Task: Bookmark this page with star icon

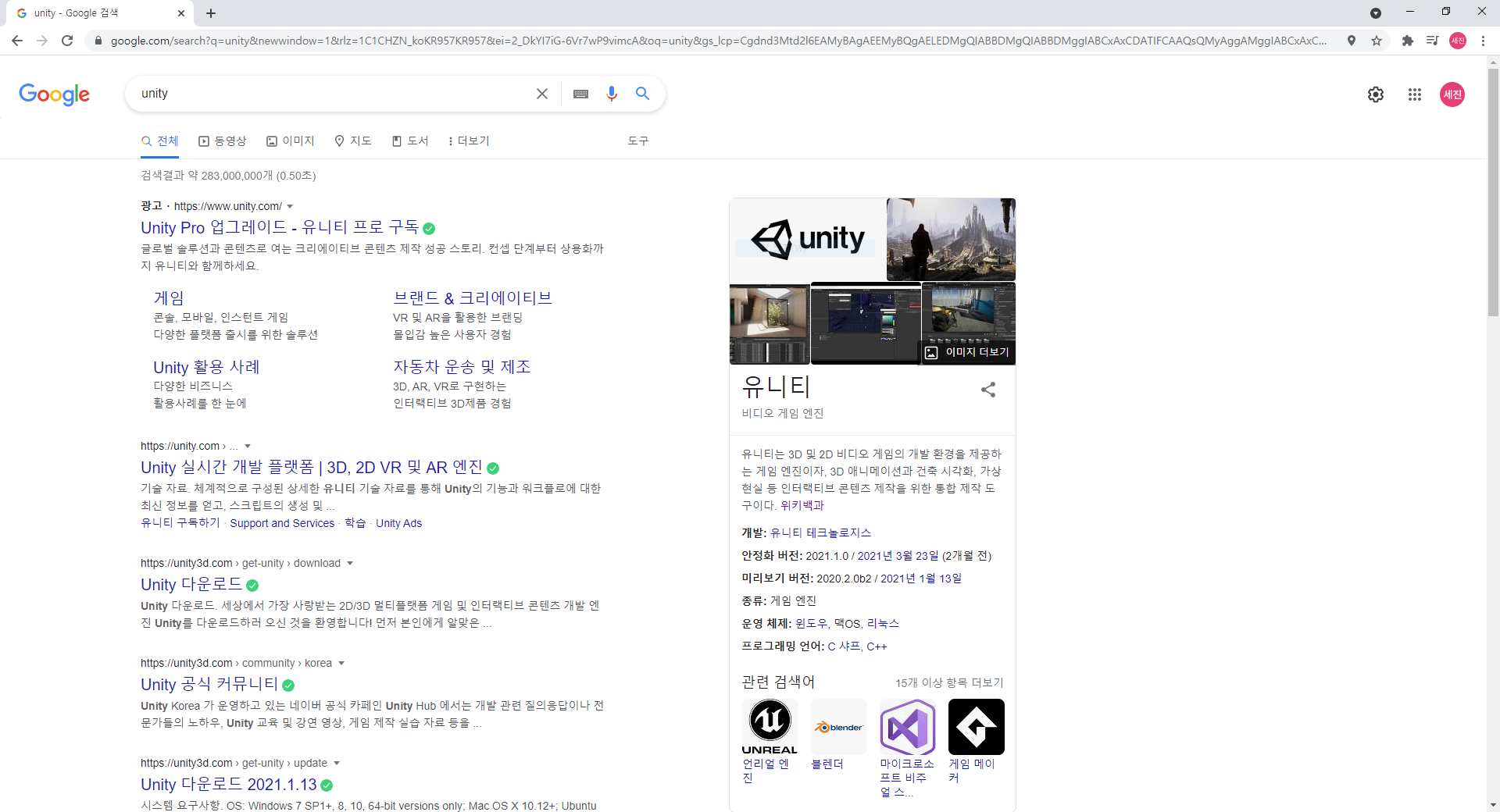Action: [x=1377, y=41]
